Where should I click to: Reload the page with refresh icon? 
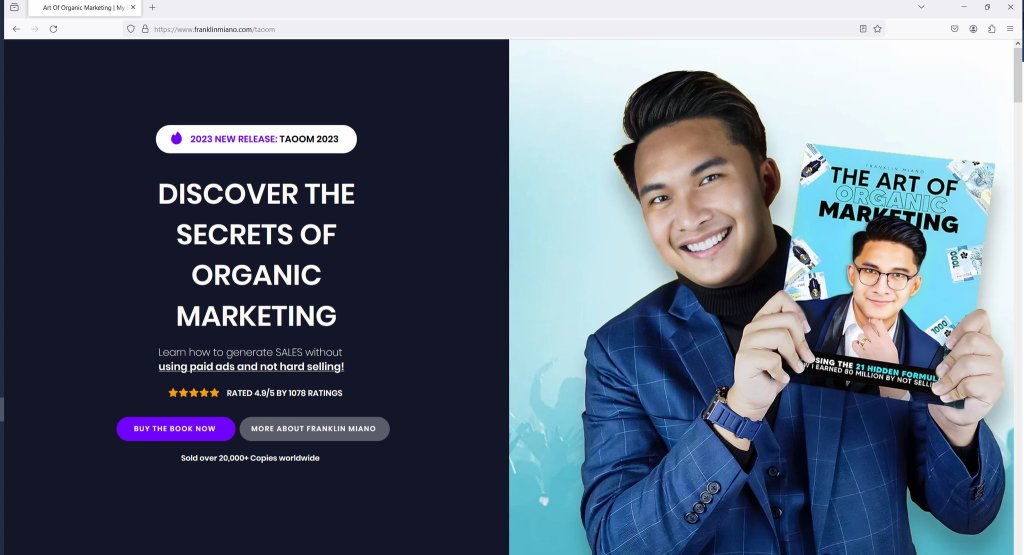(54, 29)
